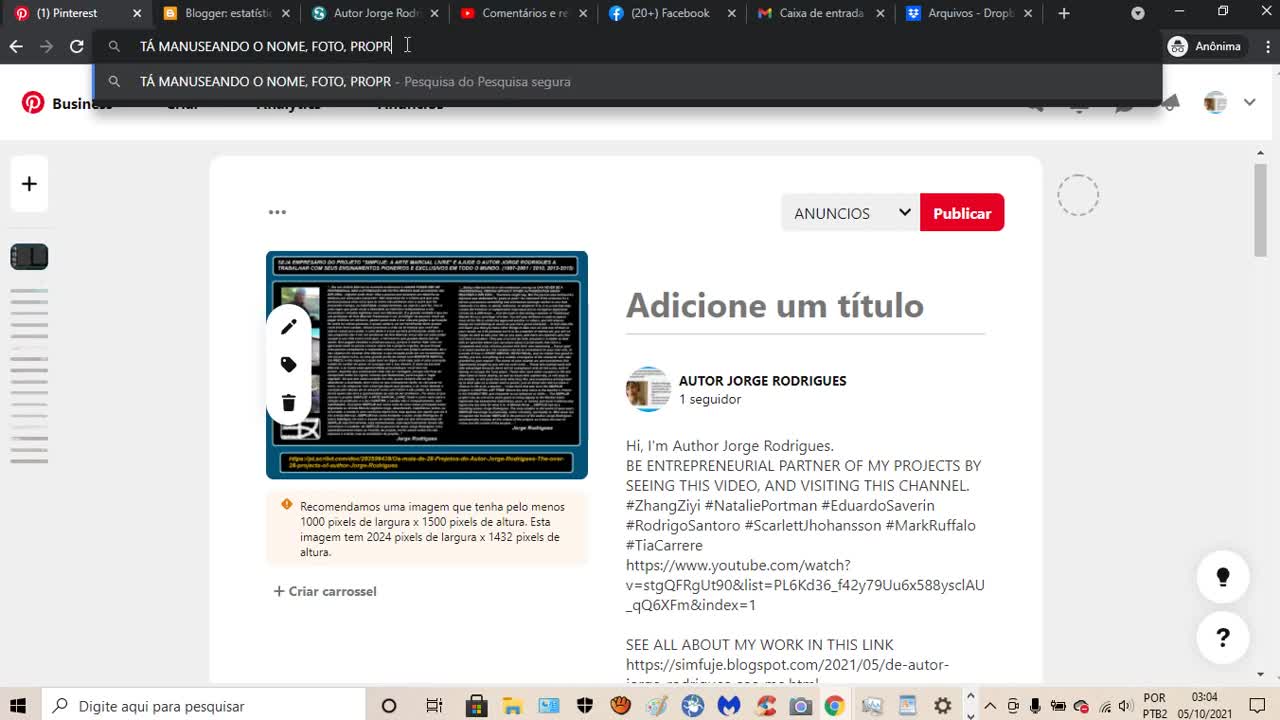Open the account options chevron

(1249, 103)
